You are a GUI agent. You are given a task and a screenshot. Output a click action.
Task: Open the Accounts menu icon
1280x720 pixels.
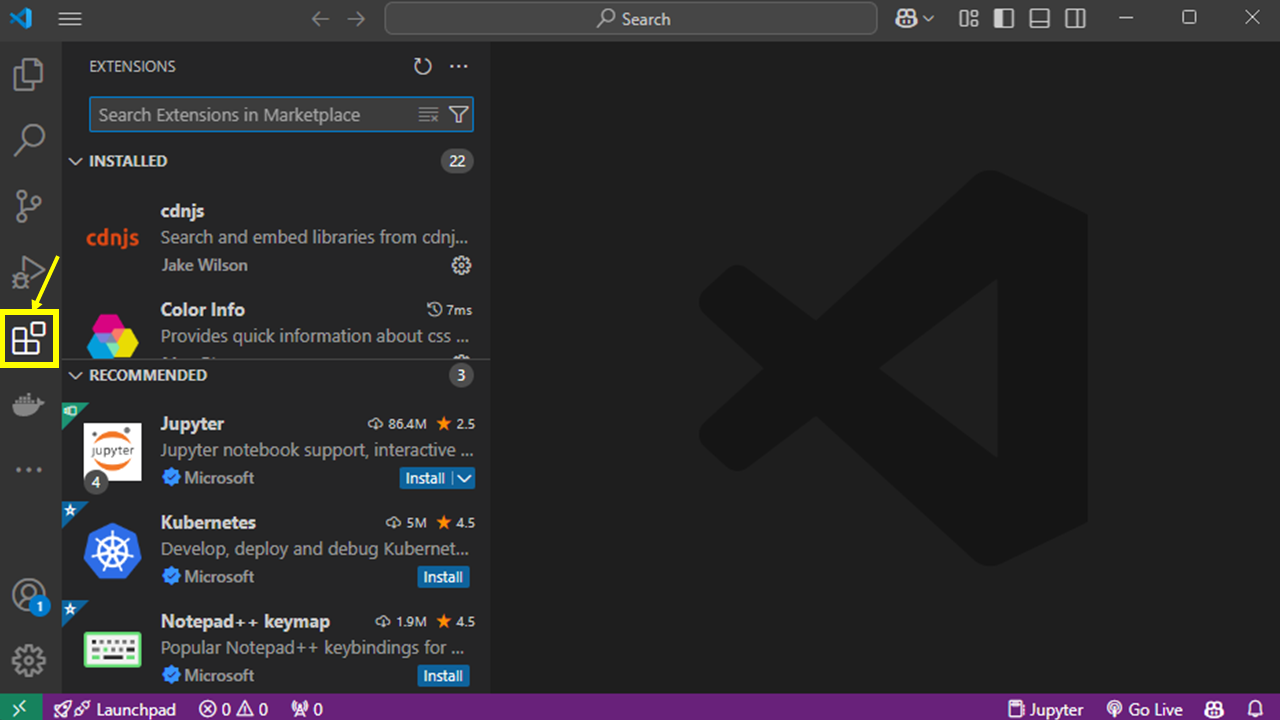tap(28, 595)
